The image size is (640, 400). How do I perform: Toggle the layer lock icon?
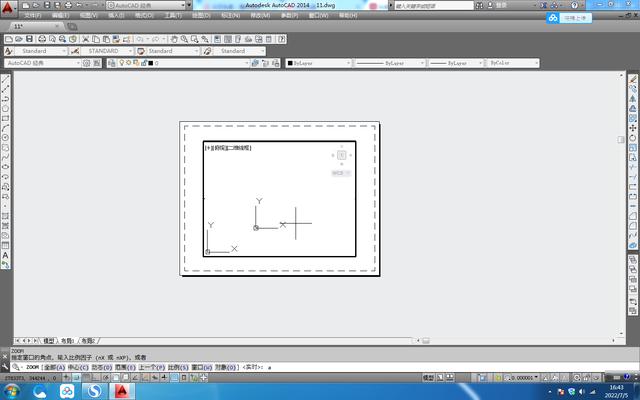pyautogui.click(x=142, y=63)
